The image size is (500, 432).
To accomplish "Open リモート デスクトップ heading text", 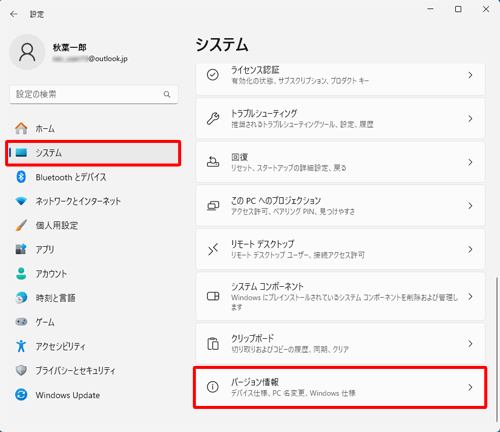I will (263, 244).
